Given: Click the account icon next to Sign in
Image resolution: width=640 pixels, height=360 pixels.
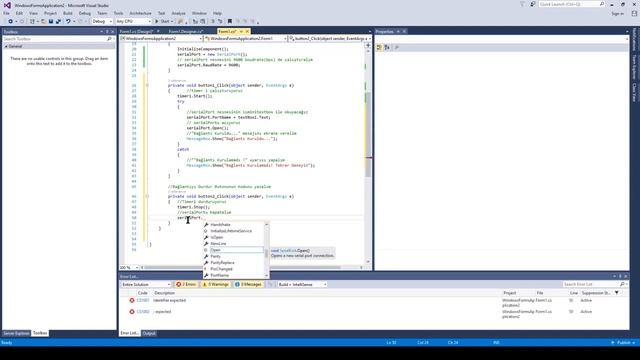Looking at the screenshot, I should [x=634, y=13].
